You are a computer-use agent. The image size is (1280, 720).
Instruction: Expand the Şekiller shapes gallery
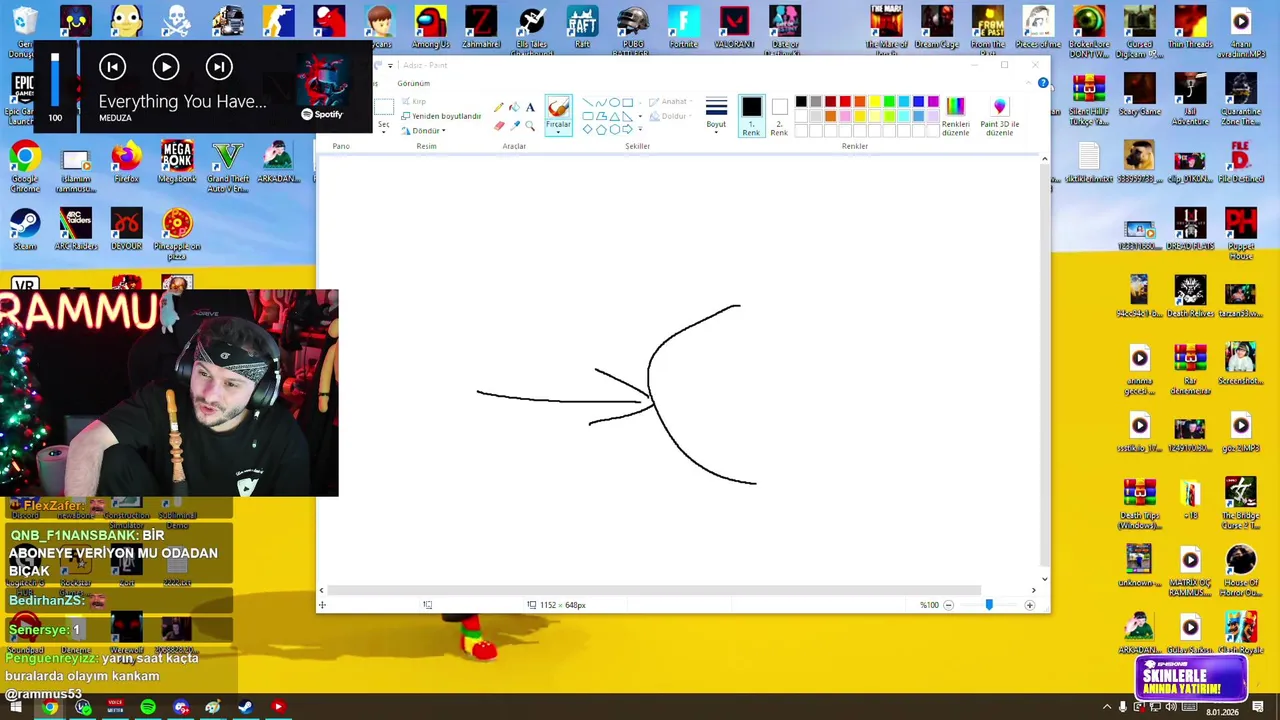[639, 129]
